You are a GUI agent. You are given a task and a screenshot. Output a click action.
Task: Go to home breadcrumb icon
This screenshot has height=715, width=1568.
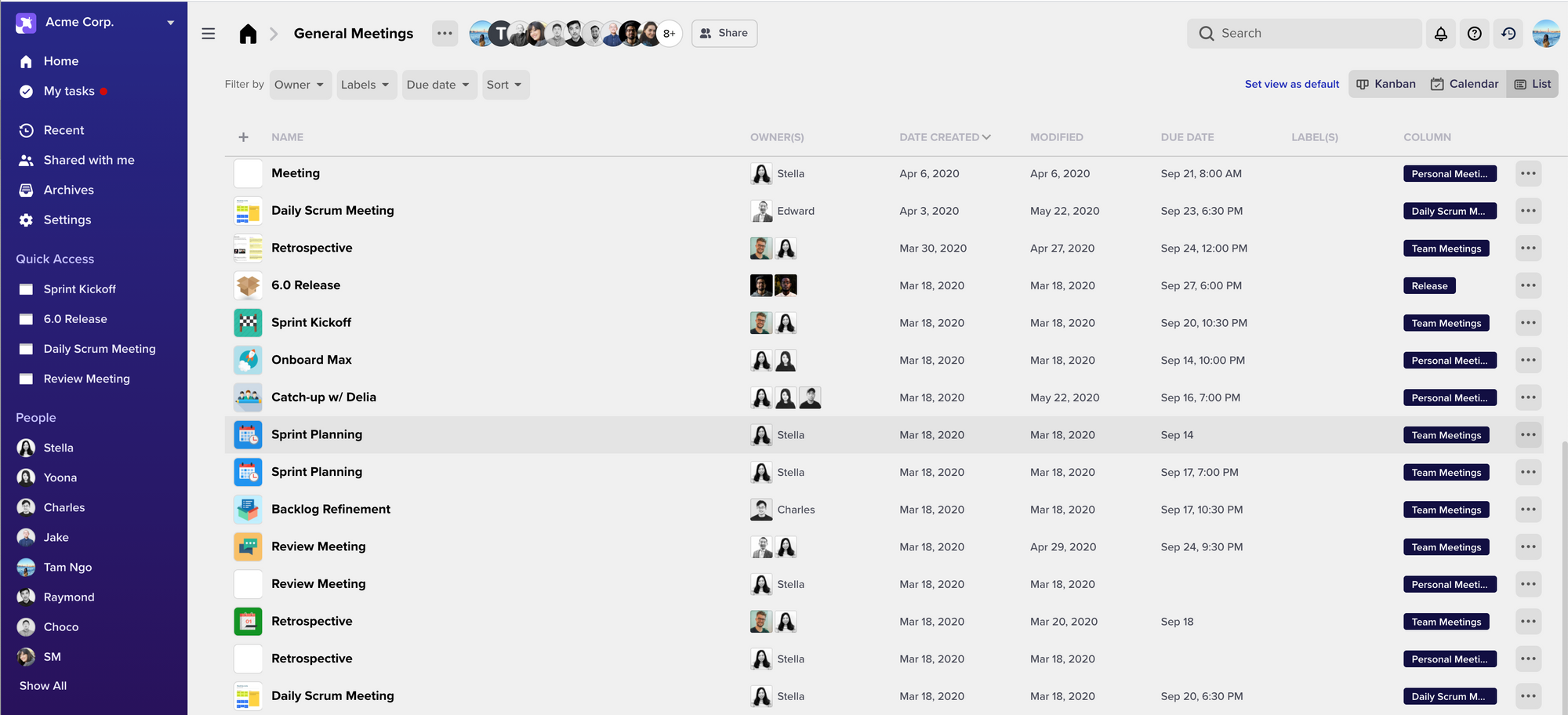tap(248, 34)
